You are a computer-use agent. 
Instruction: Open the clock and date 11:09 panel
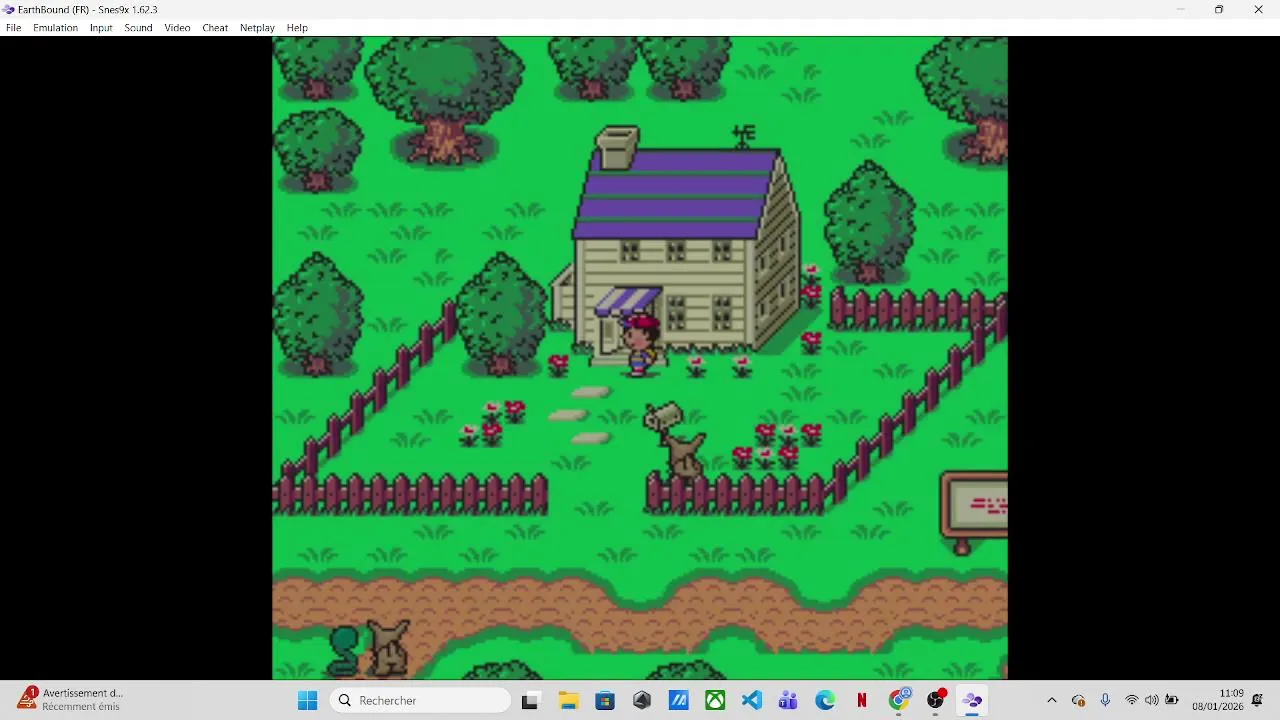point(1217,700)
